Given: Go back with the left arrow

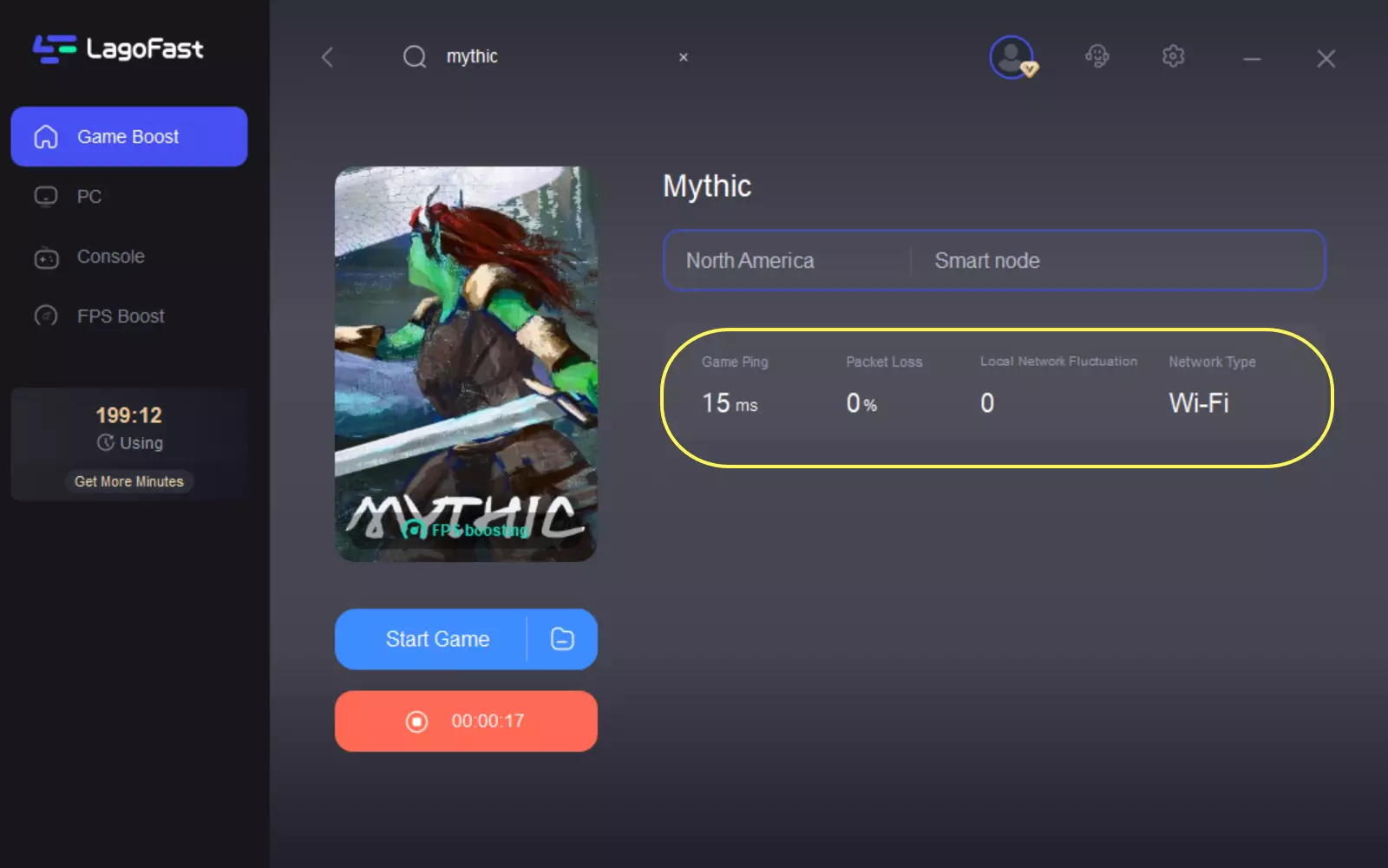Looking at the screenshot, I should pyautogui.click(x=327, y=57).
